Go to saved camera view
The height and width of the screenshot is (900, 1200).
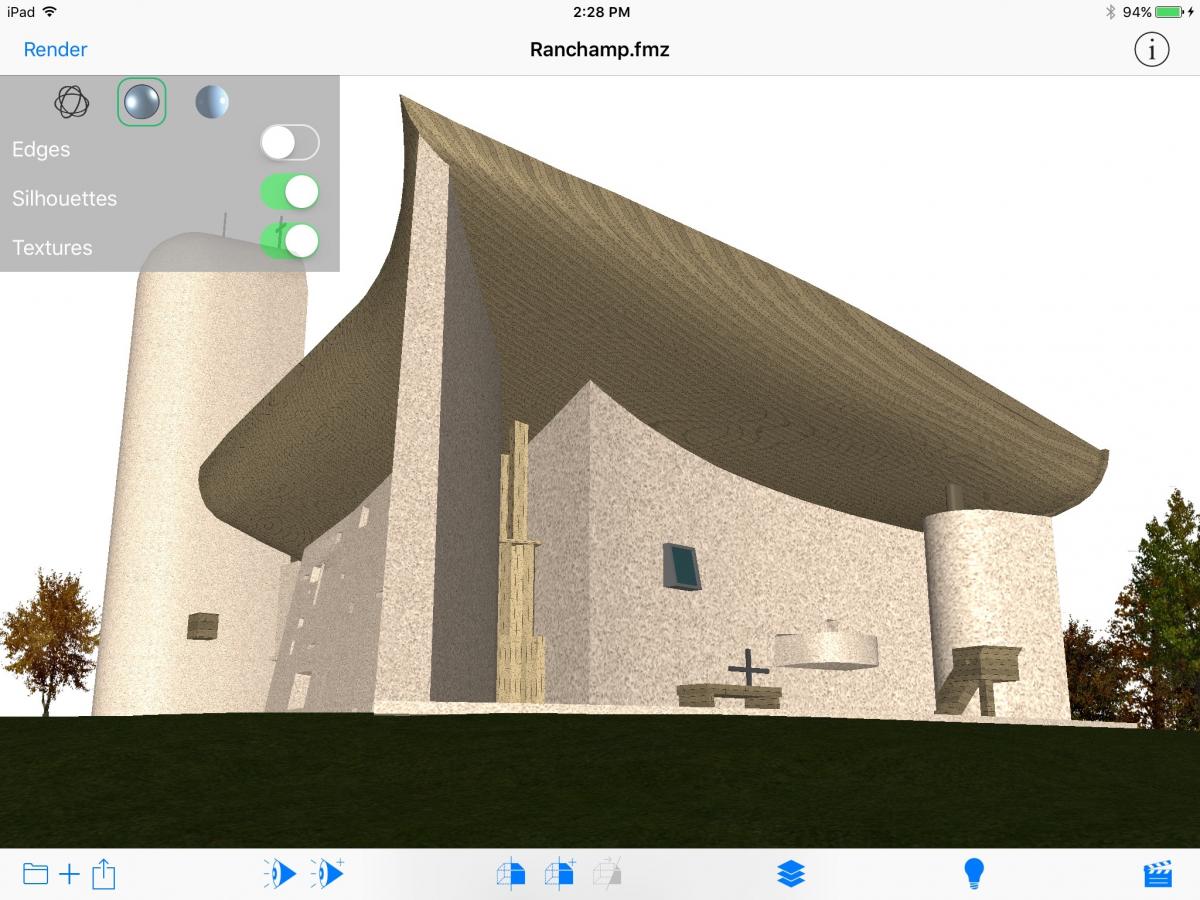point(280,874)
